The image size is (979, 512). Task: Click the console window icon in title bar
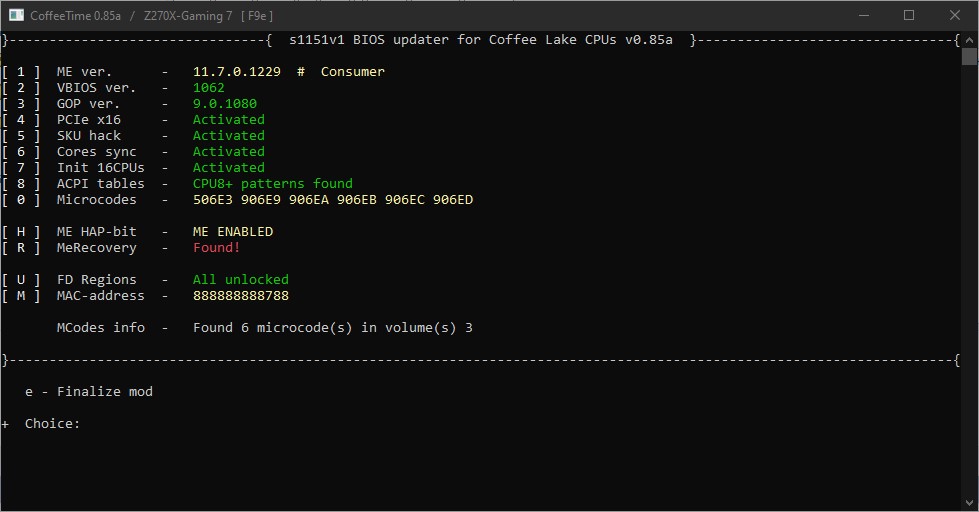click(16, 16)
